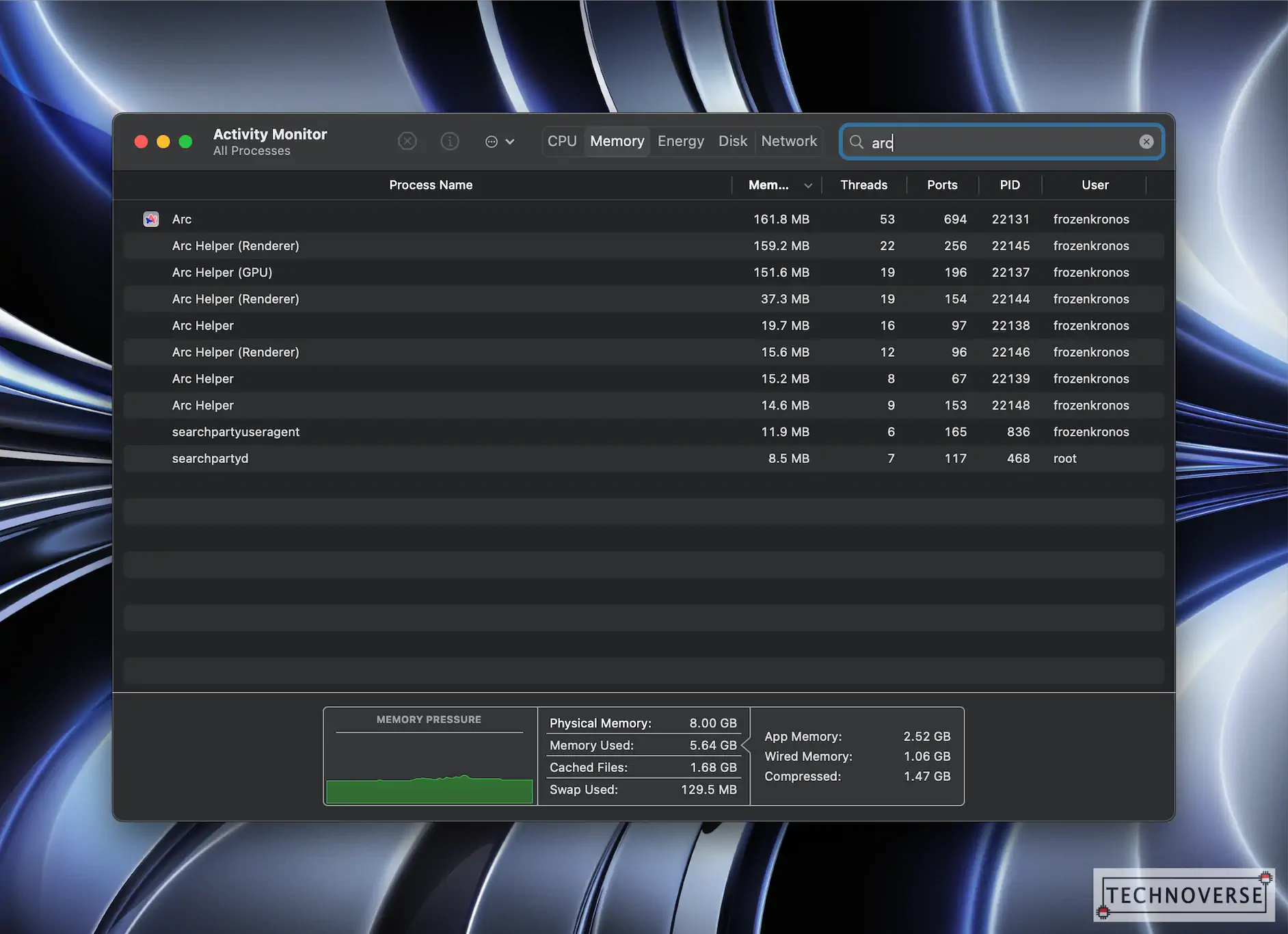This screenshot has height=934, width=1288.
Task: Switch to the Memory tab
Action: [617, 142]
